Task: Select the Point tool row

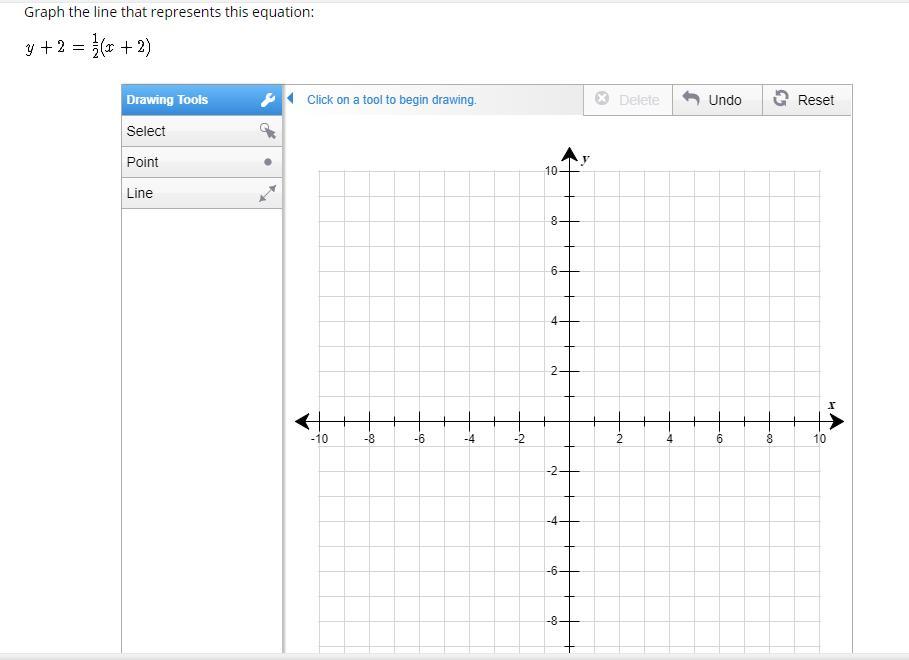Action: [x=202, y=162]
